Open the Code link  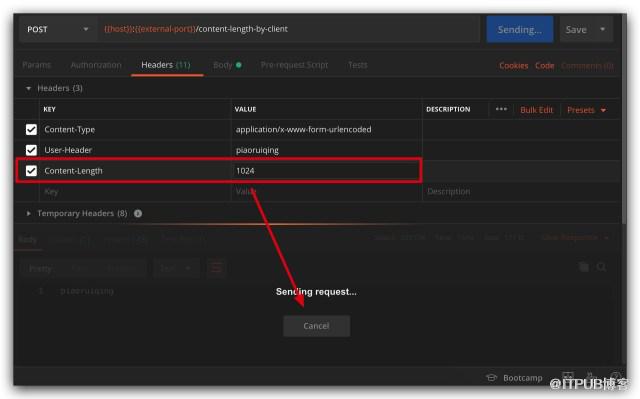(544, 66)
